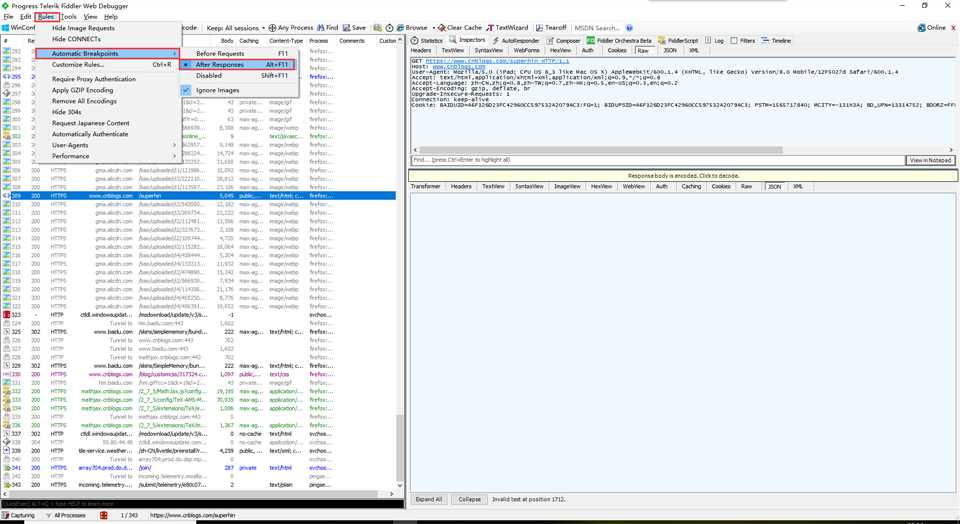Select the After Responses breakpoint option
Viewport: 960px width, 524px height.
point(237,64)
